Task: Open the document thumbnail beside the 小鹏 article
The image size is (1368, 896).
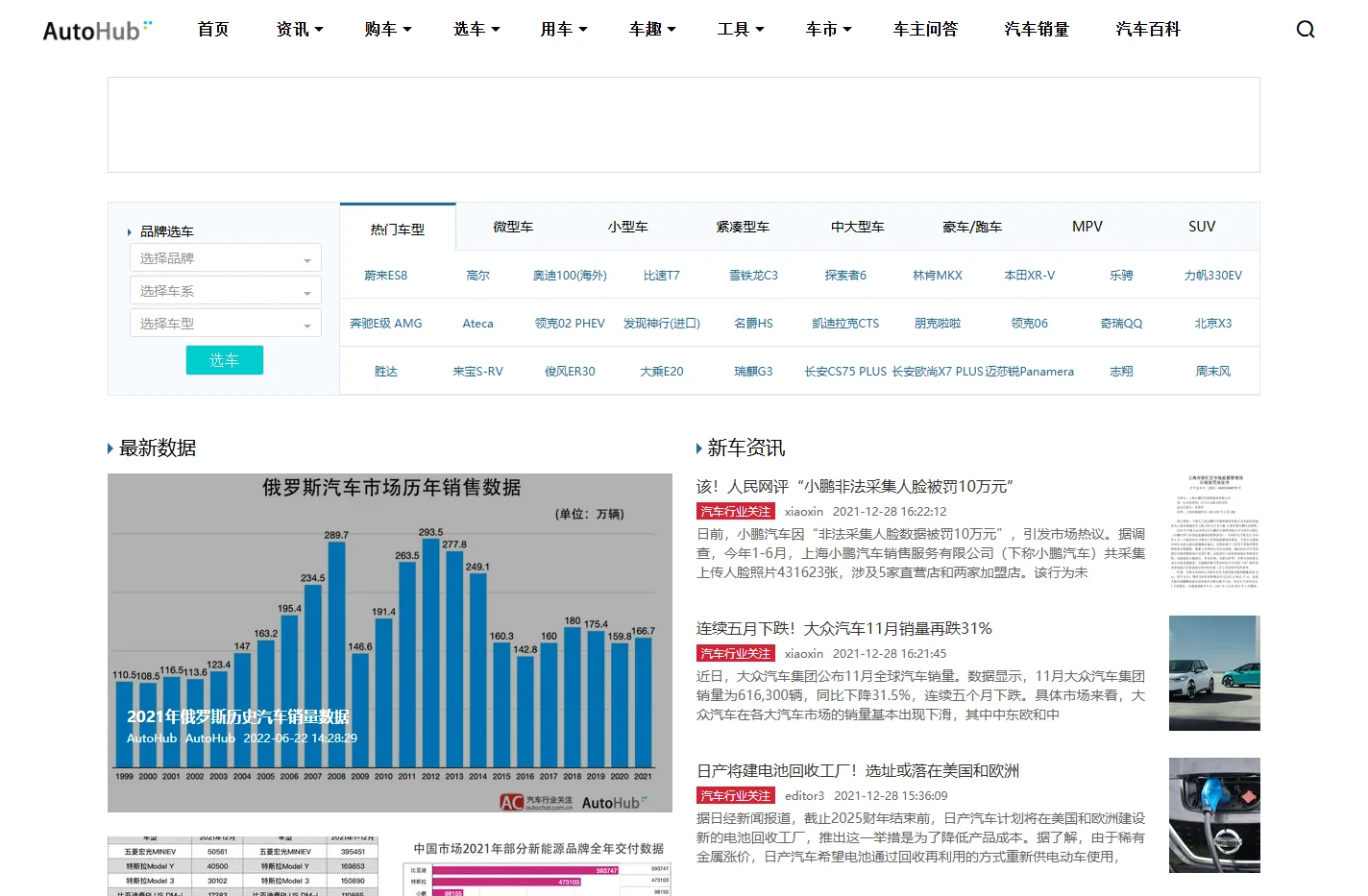Action: (x=1214, y=531)
